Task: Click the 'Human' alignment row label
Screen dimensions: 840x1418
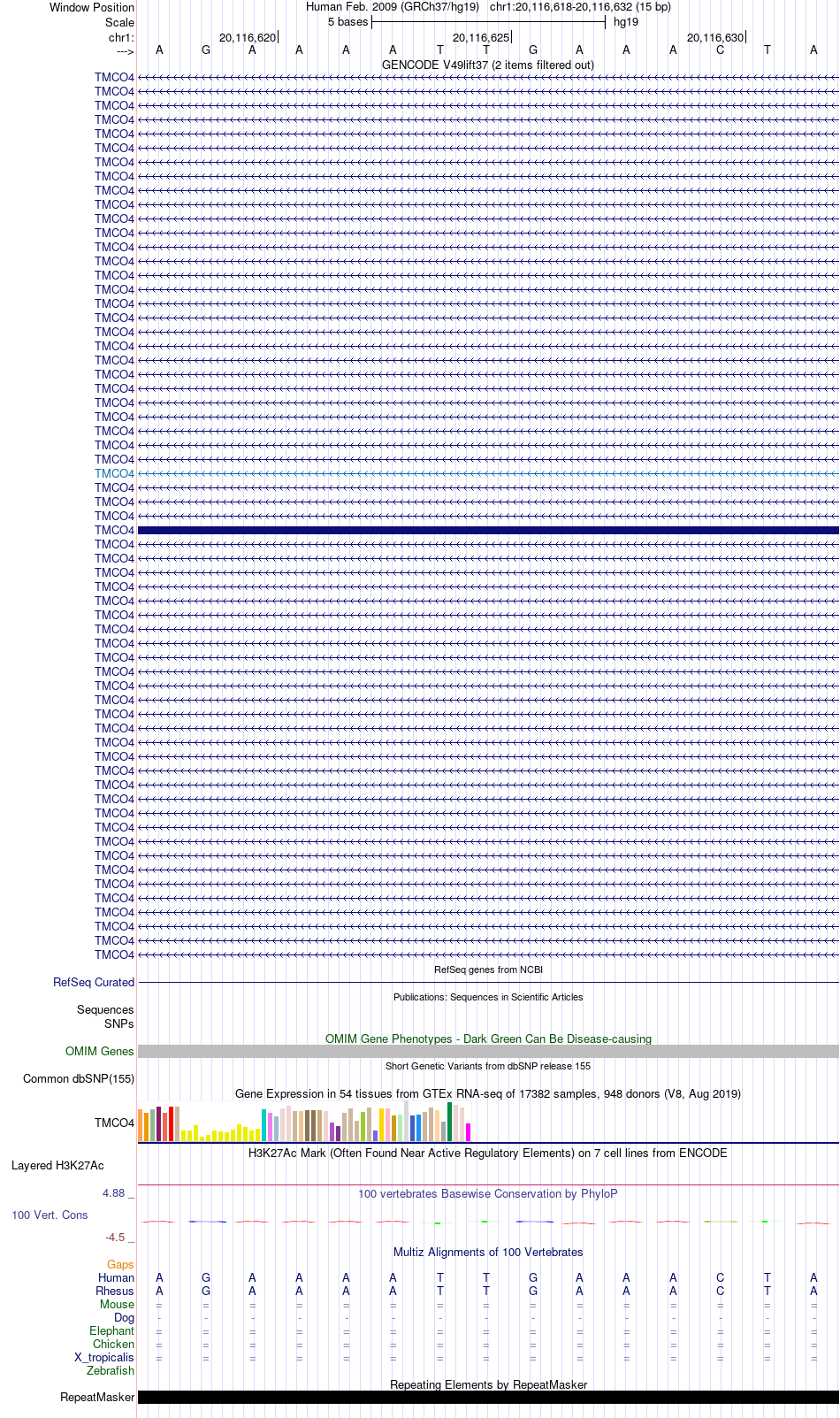Action: [116, 1277]
